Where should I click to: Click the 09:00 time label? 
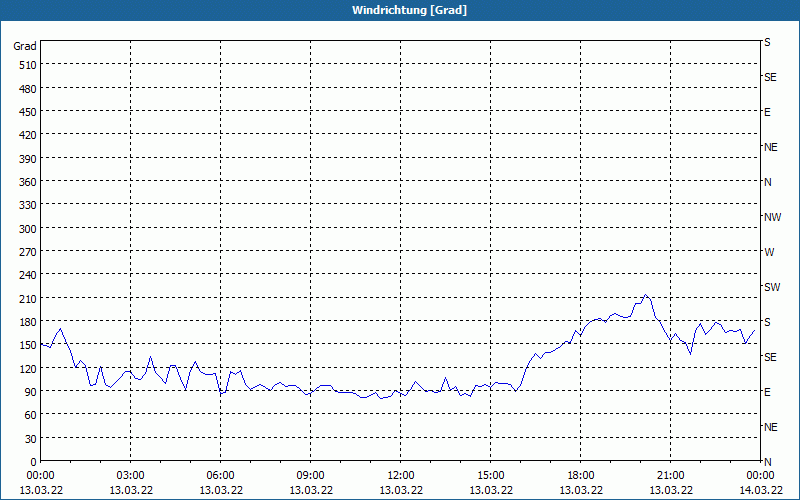311,476
